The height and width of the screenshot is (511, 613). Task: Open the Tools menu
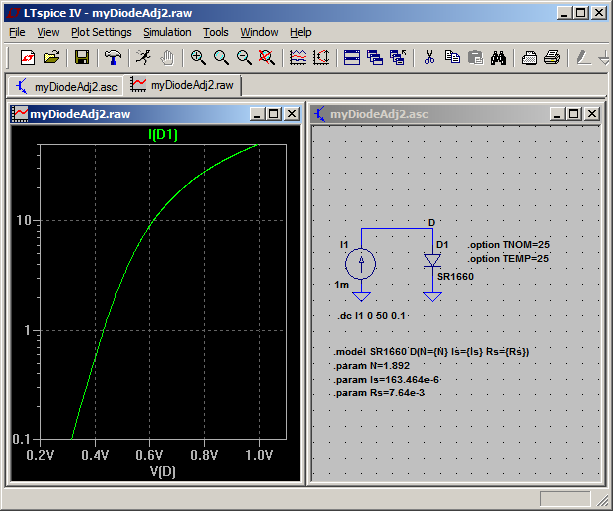(x=216, y=32)
